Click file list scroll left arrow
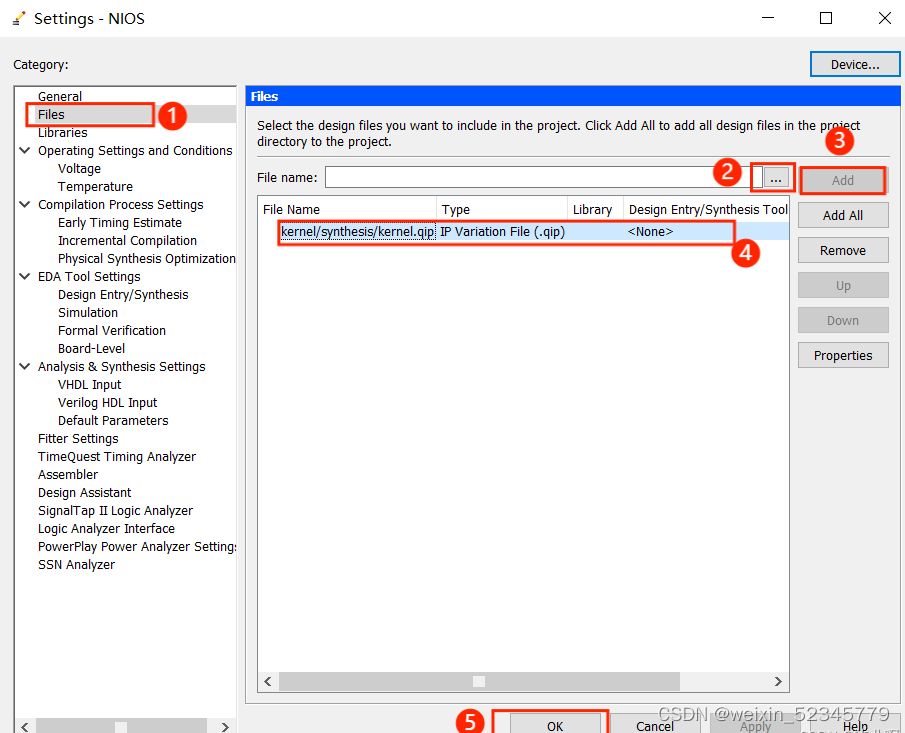The image size is (905, 733). (x=268, y=682)
